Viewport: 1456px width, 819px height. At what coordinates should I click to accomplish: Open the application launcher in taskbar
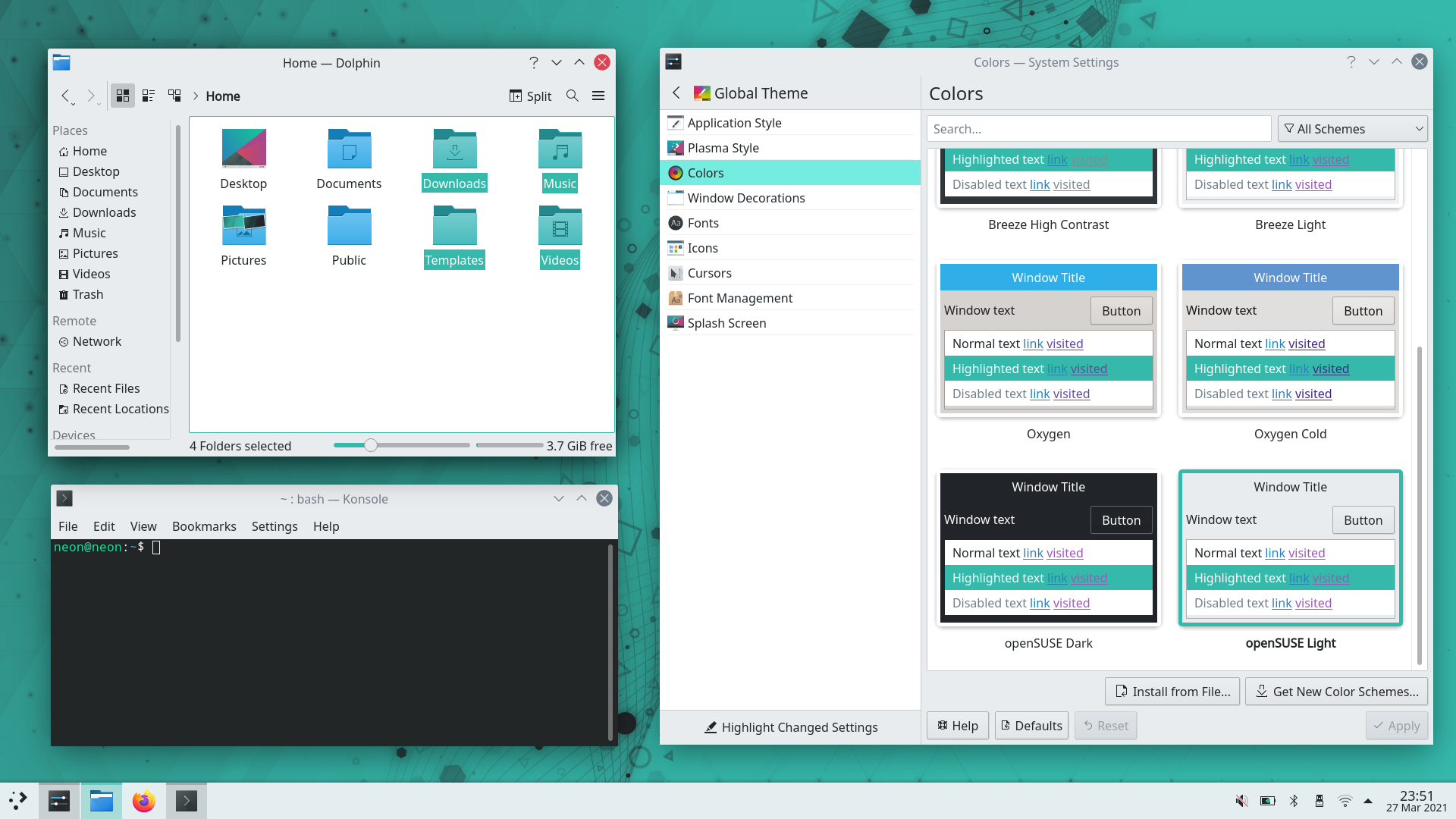[x=18, y=801]
